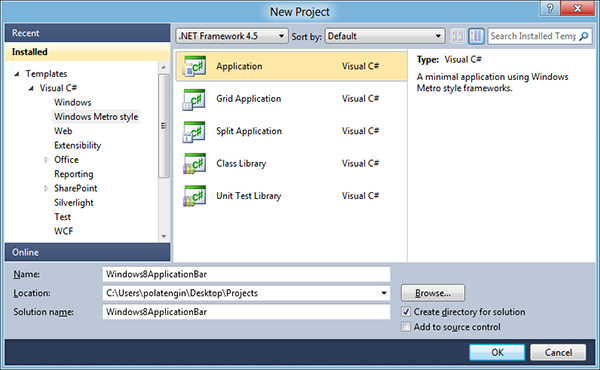Expand the SharePoint tree node
The width and height of the screenshot is (600, 370).
(x=46, y=189)
